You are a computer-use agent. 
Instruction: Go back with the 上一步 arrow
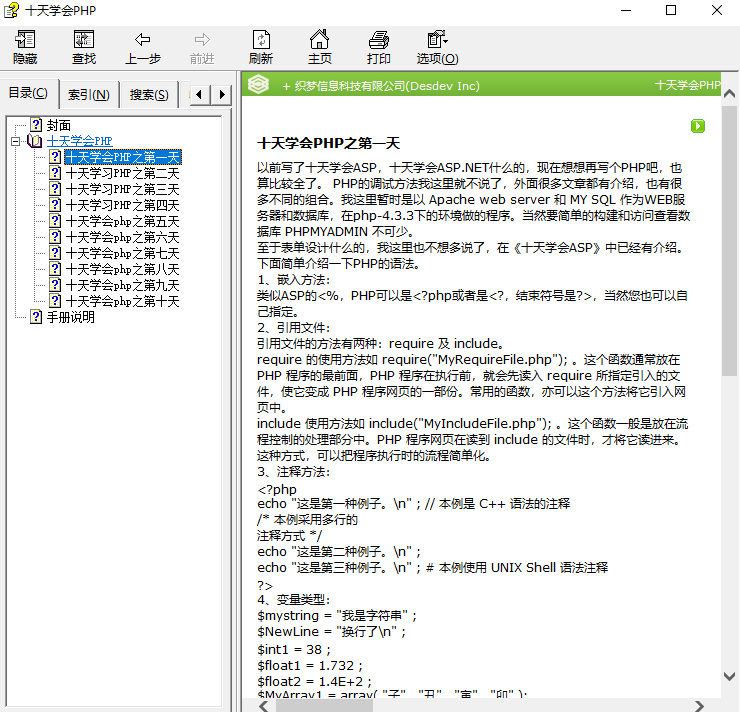tap(143, 46)
